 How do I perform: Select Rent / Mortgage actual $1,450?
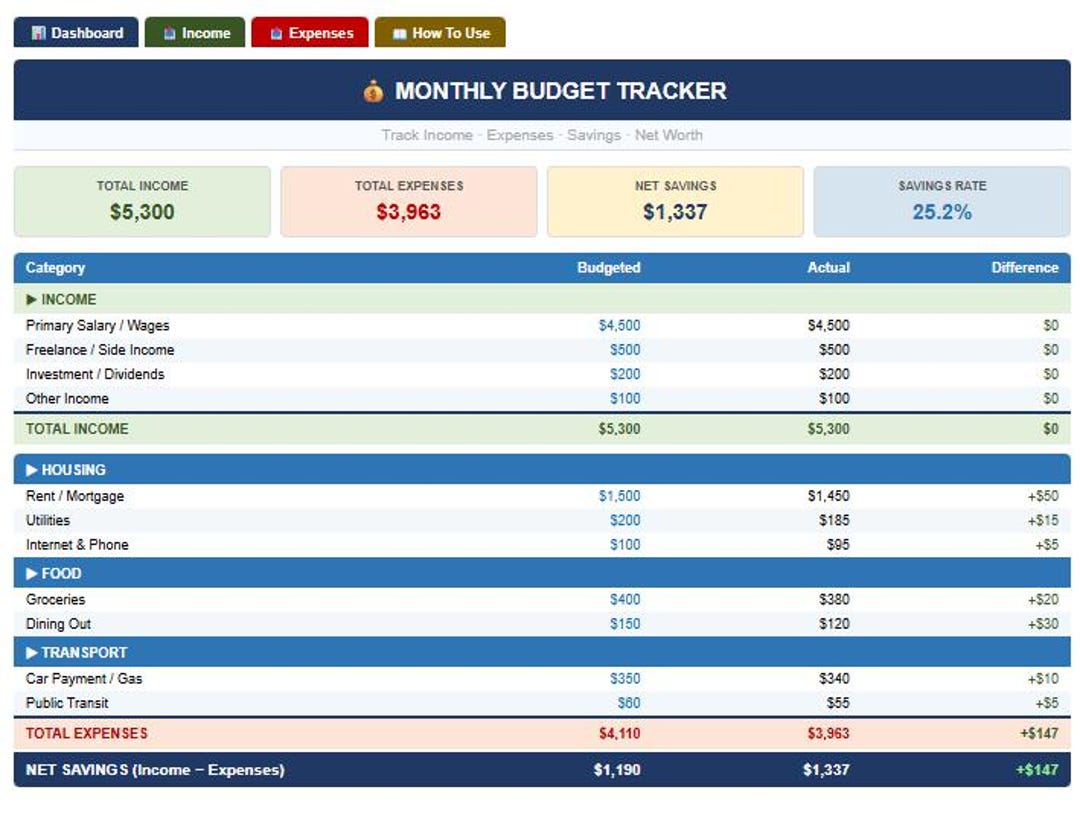829,496
